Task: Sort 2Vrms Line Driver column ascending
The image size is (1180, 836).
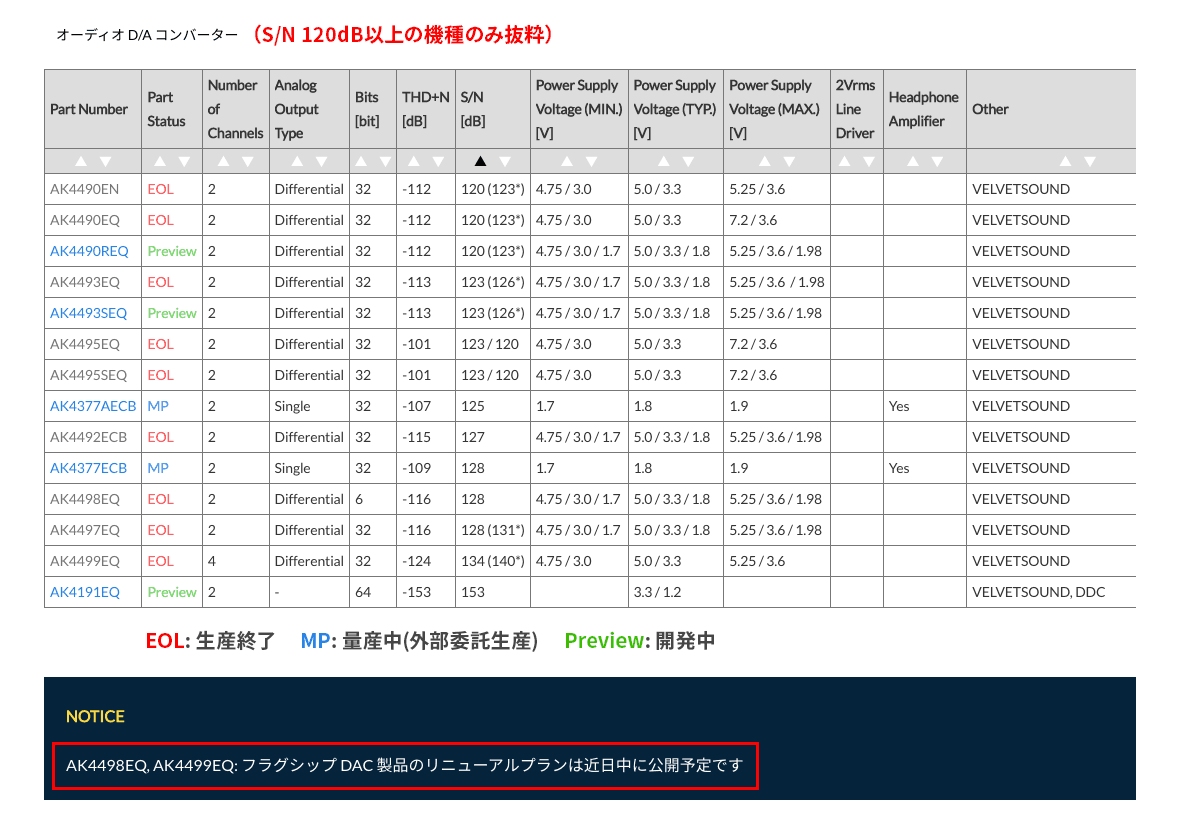Action: pyautogui.click(x=844, y=161)
